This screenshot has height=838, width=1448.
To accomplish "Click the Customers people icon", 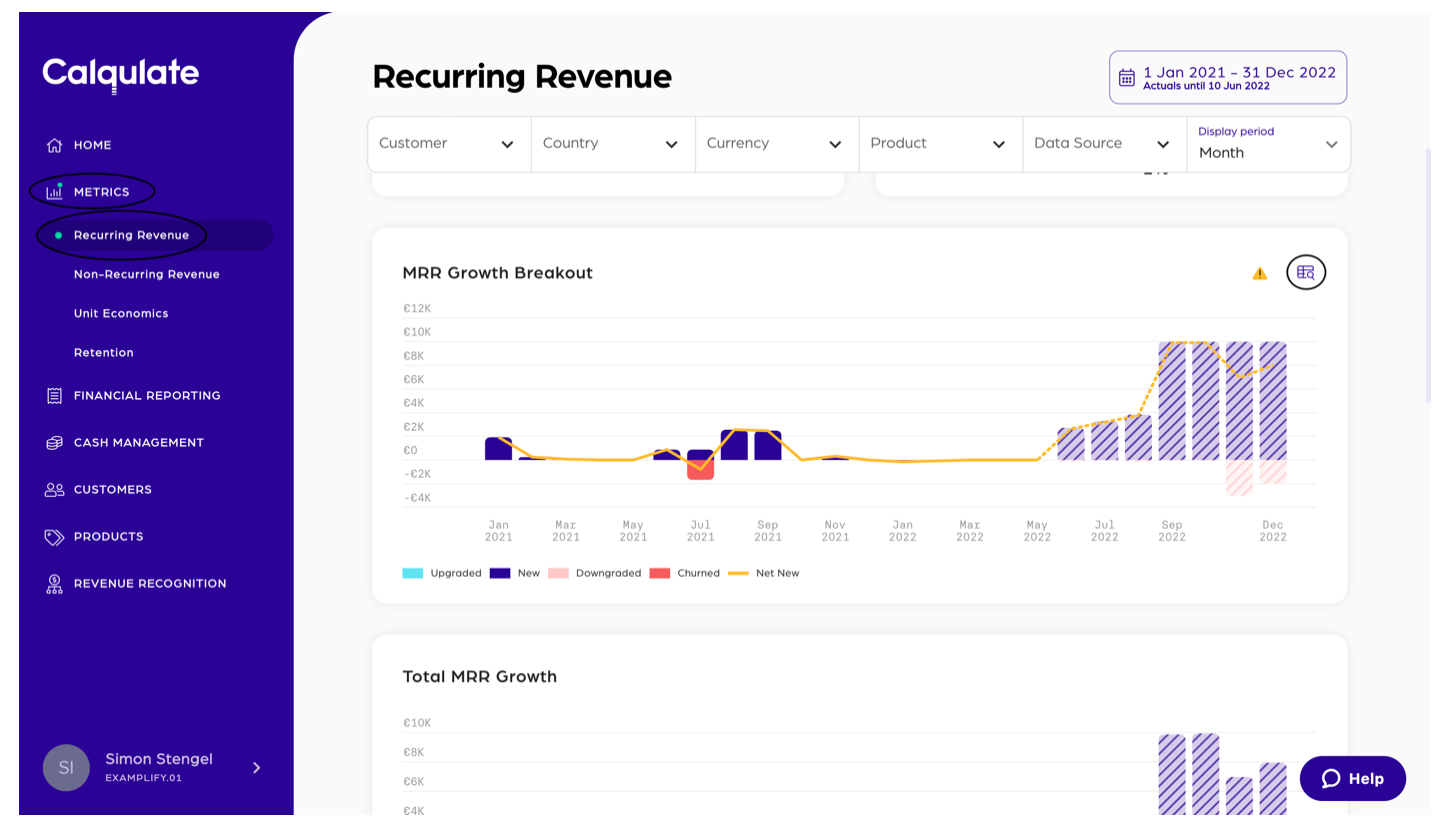I will 55,489.
